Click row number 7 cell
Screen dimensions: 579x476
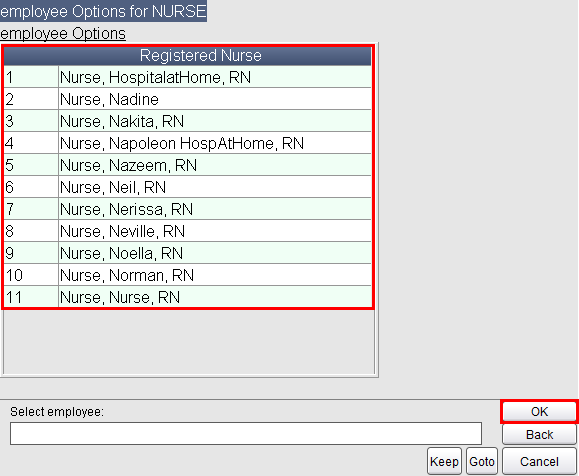31,209
